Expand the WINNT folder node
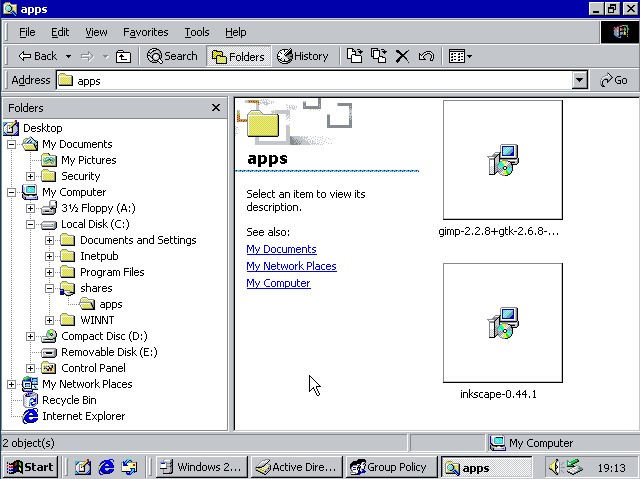The width and height of the screenshot is (640, 479). click(x=49, y=320)
